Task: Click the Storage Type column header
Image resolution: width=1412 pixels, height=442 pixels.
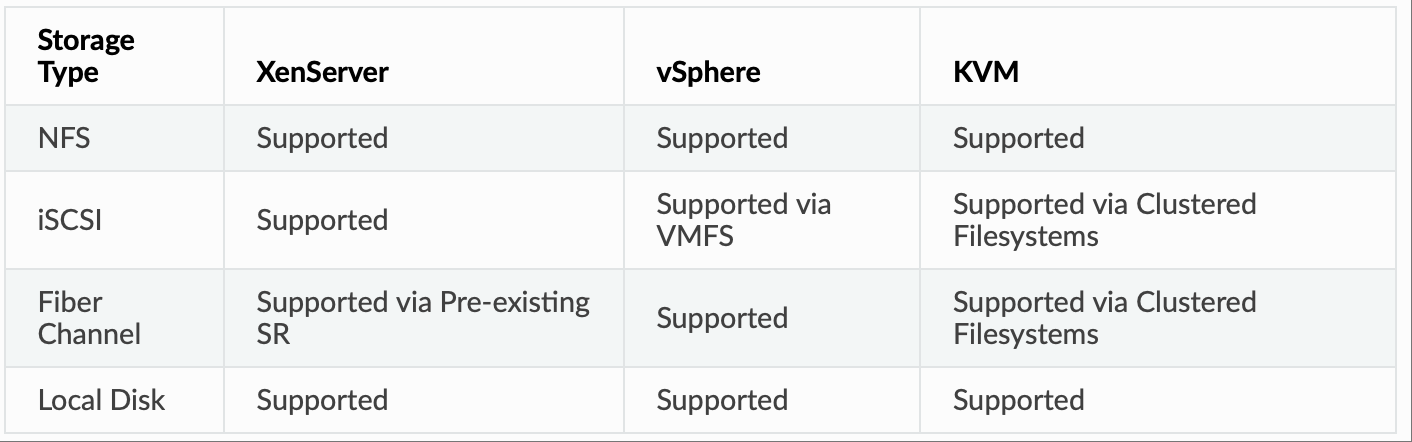Action: click(86, 57)
